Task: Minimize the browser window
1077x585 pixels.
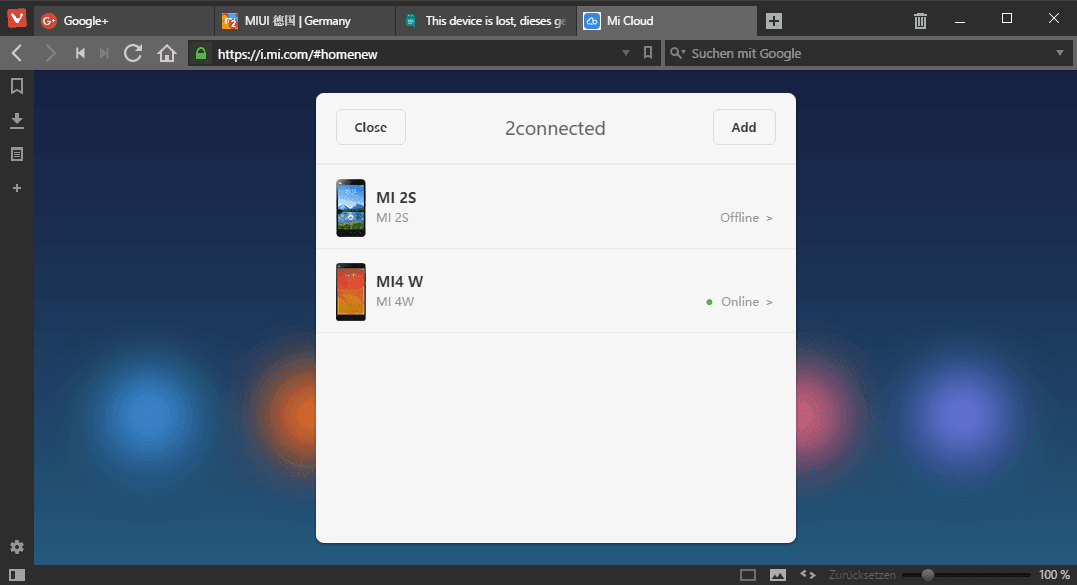Action: [960, 21]
